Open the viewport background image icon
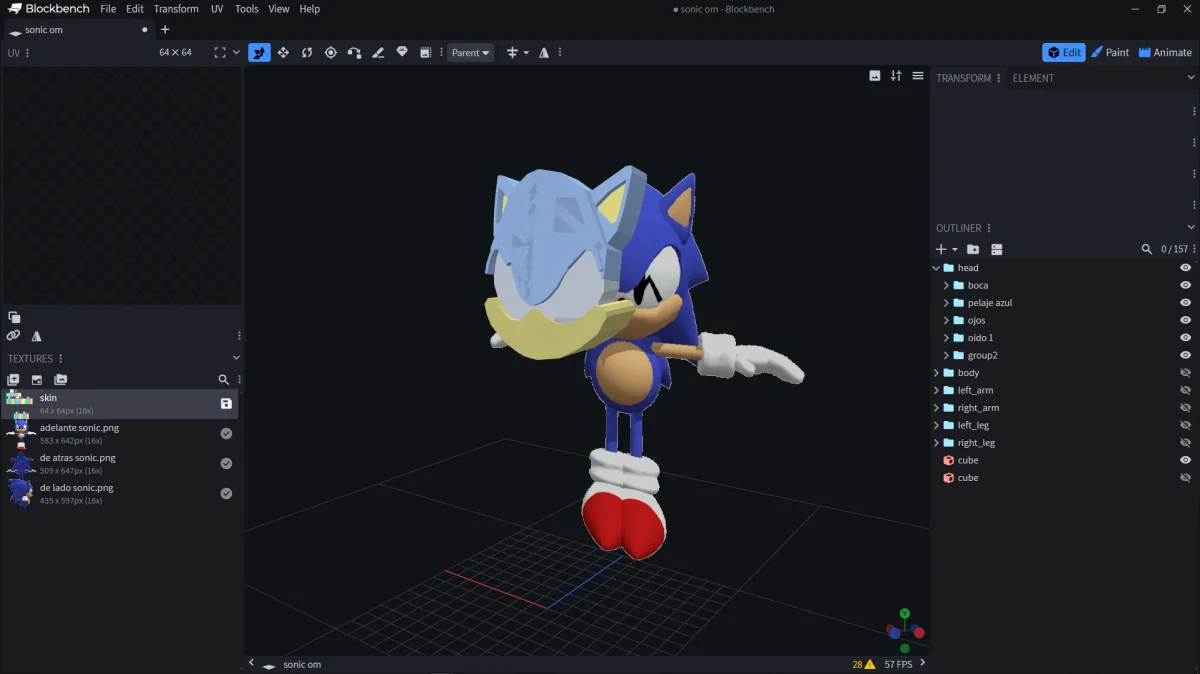Image resolution: width=1200 pixels, height=674 pixels. (x=875, y=76)
